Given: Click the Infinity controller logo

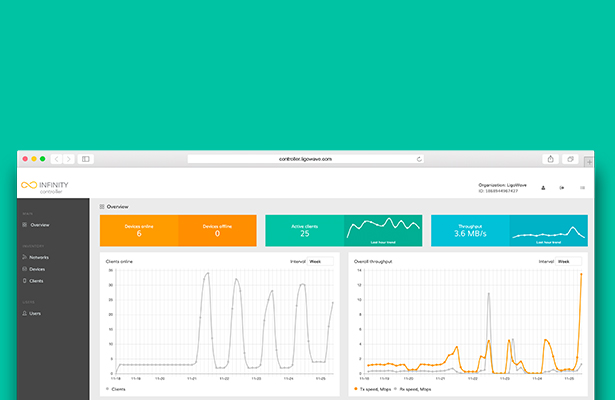Looking at the screenshot, I should point(45,185).
